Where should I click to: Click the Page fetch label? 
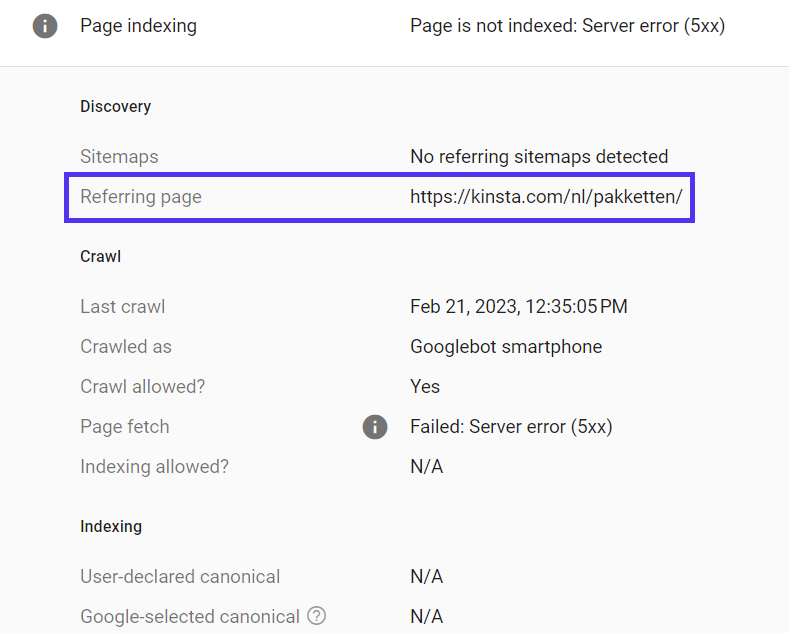point(125,427)
